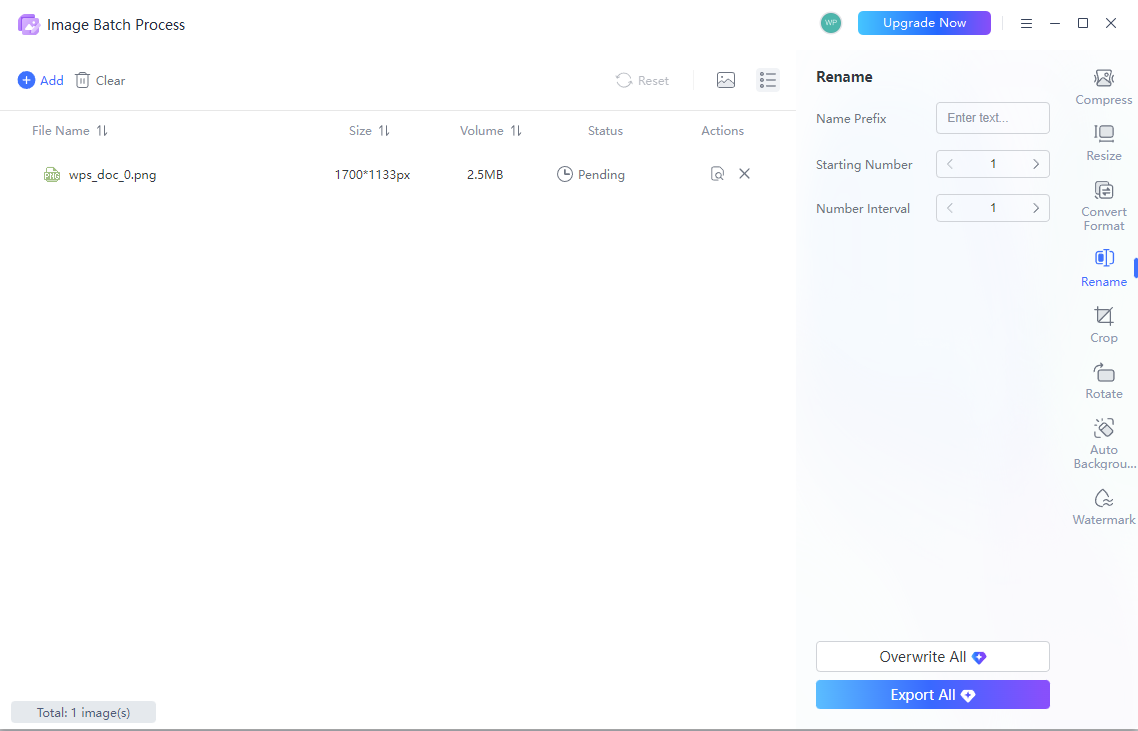Open the Watermark tool

pos(1103,507)
